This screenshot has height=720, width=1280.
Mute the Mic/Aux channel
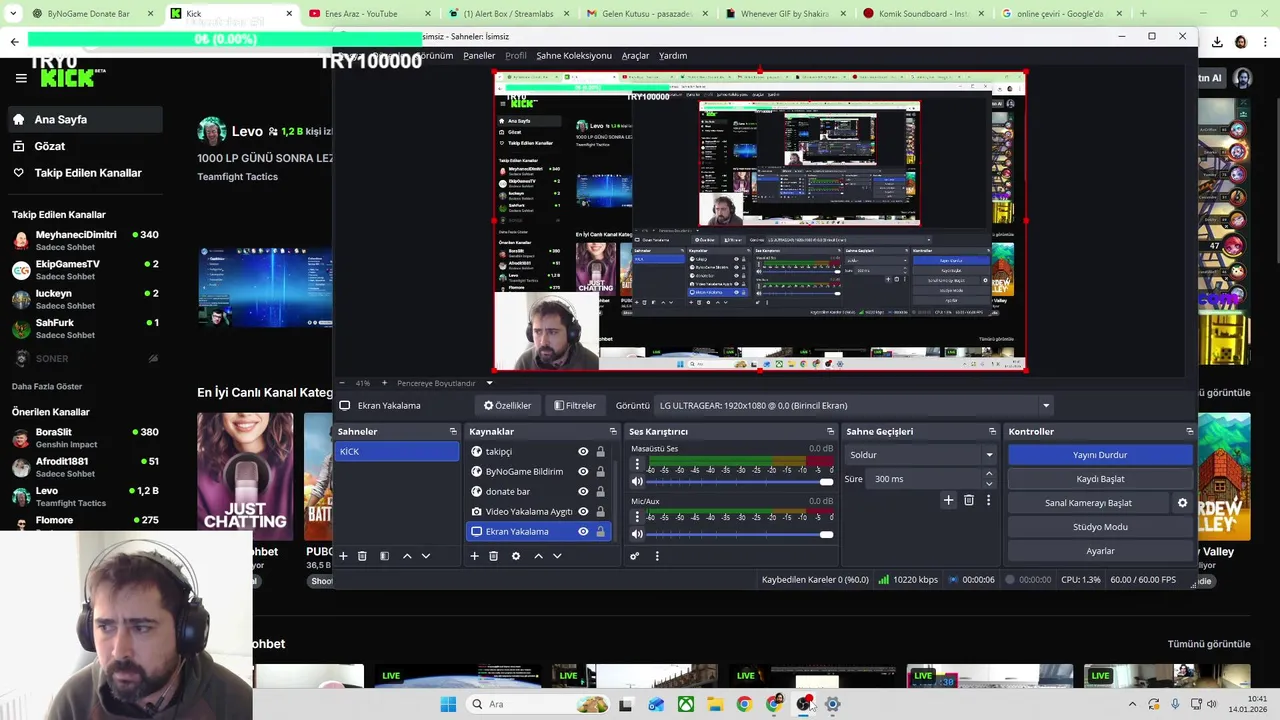tap(637, 534)
